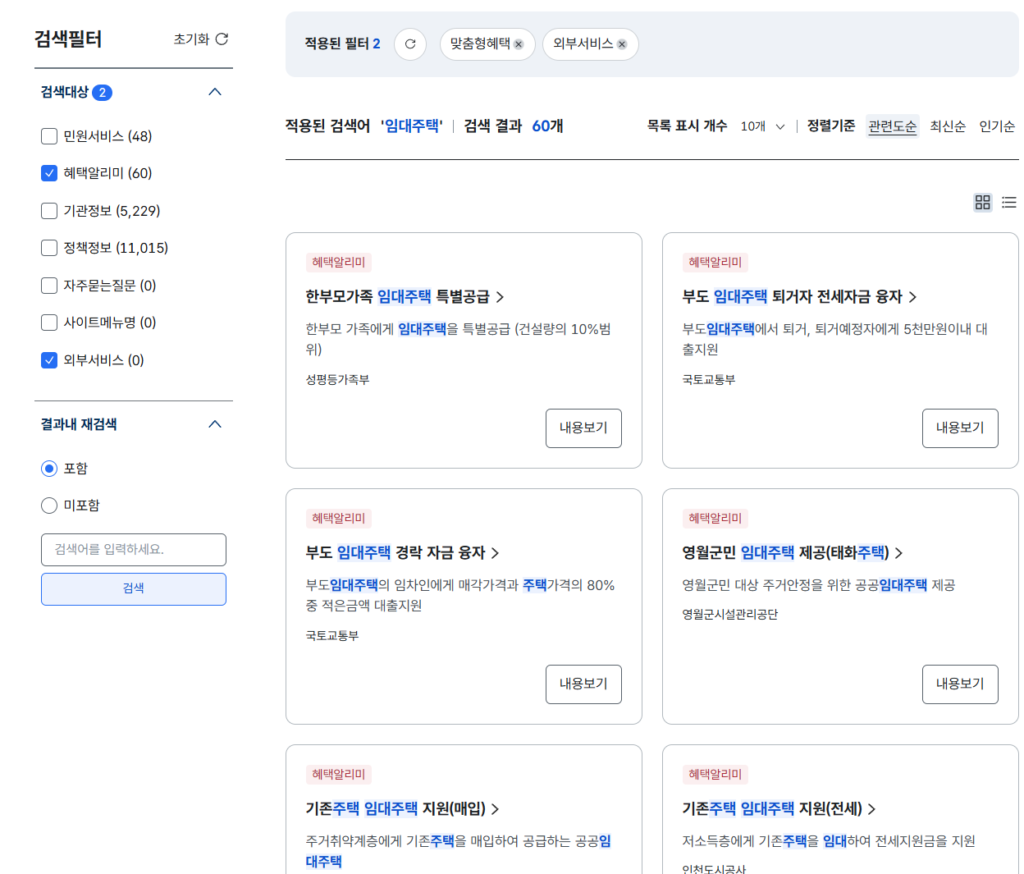Screen dimensions: 1024x874
Task: Collapse the 결과내 재검색 section
Action: [214, 424]
